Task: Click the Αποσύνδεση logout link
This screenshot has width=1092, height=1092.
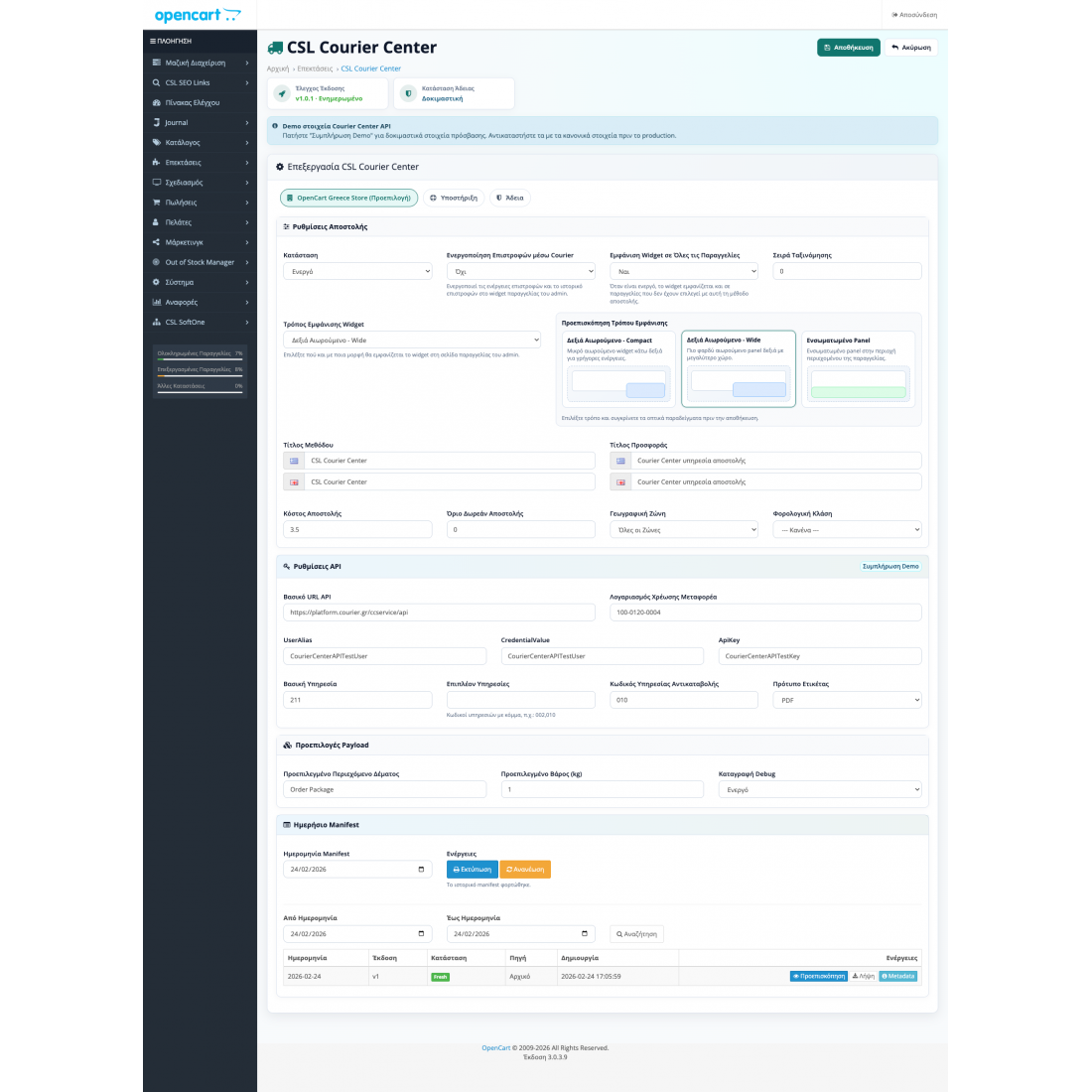Action: [914, 15]
